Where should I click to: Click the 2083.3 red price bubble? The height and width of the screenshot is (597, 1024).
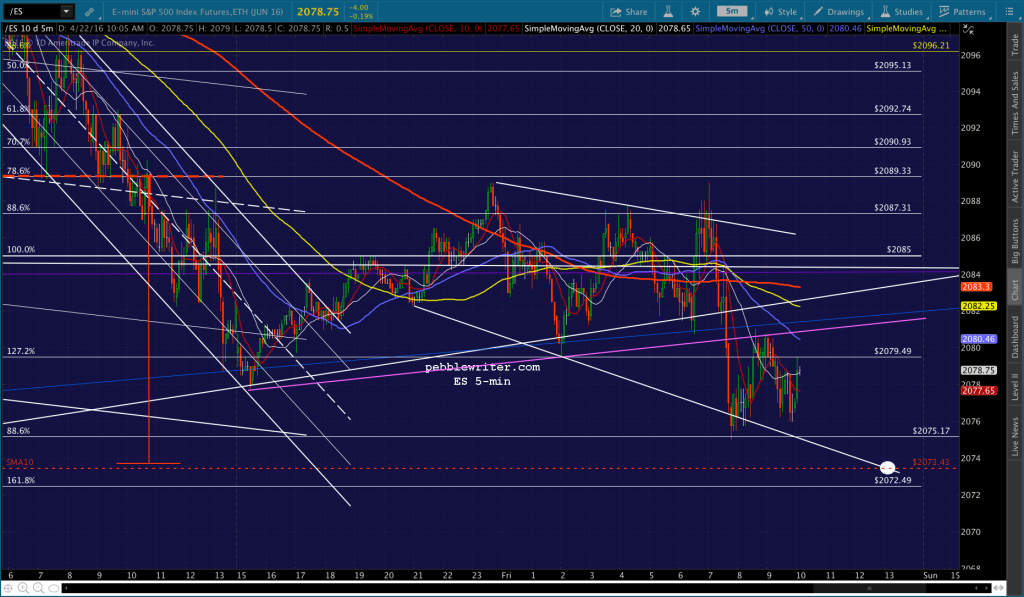pyautogui.click(x=976, y=287)
